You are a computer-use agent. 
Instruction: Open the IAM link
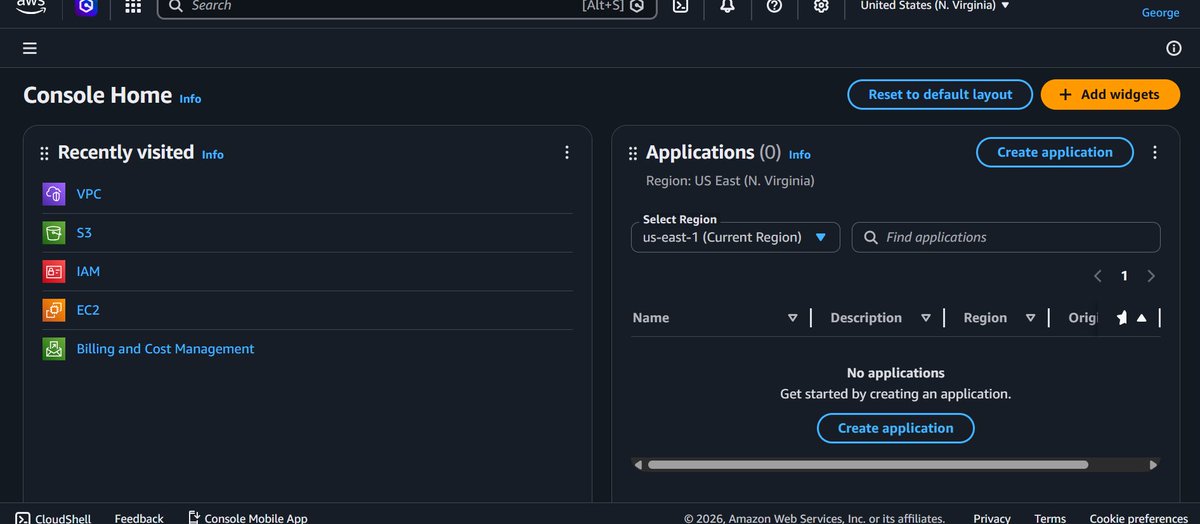click(88, 271)
